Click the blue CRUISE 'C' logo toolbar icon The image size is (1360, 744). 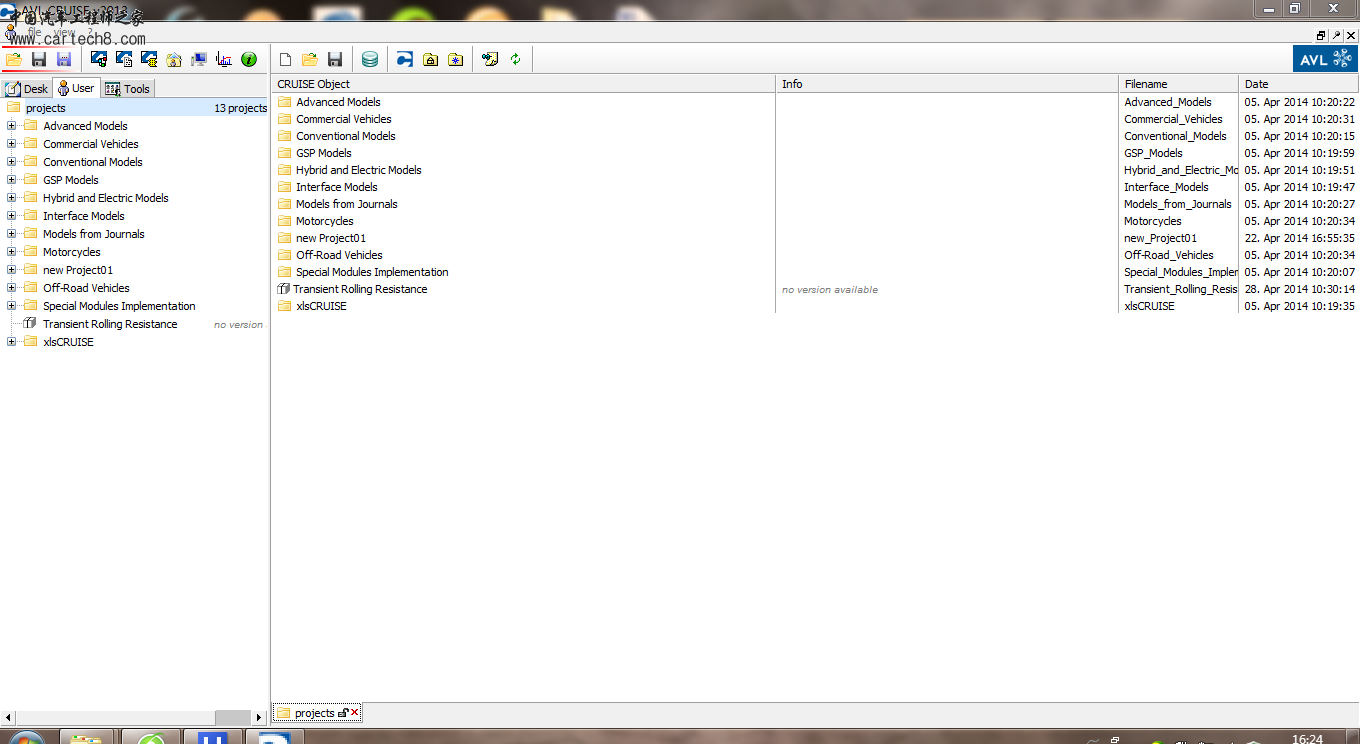pos(405,60)
